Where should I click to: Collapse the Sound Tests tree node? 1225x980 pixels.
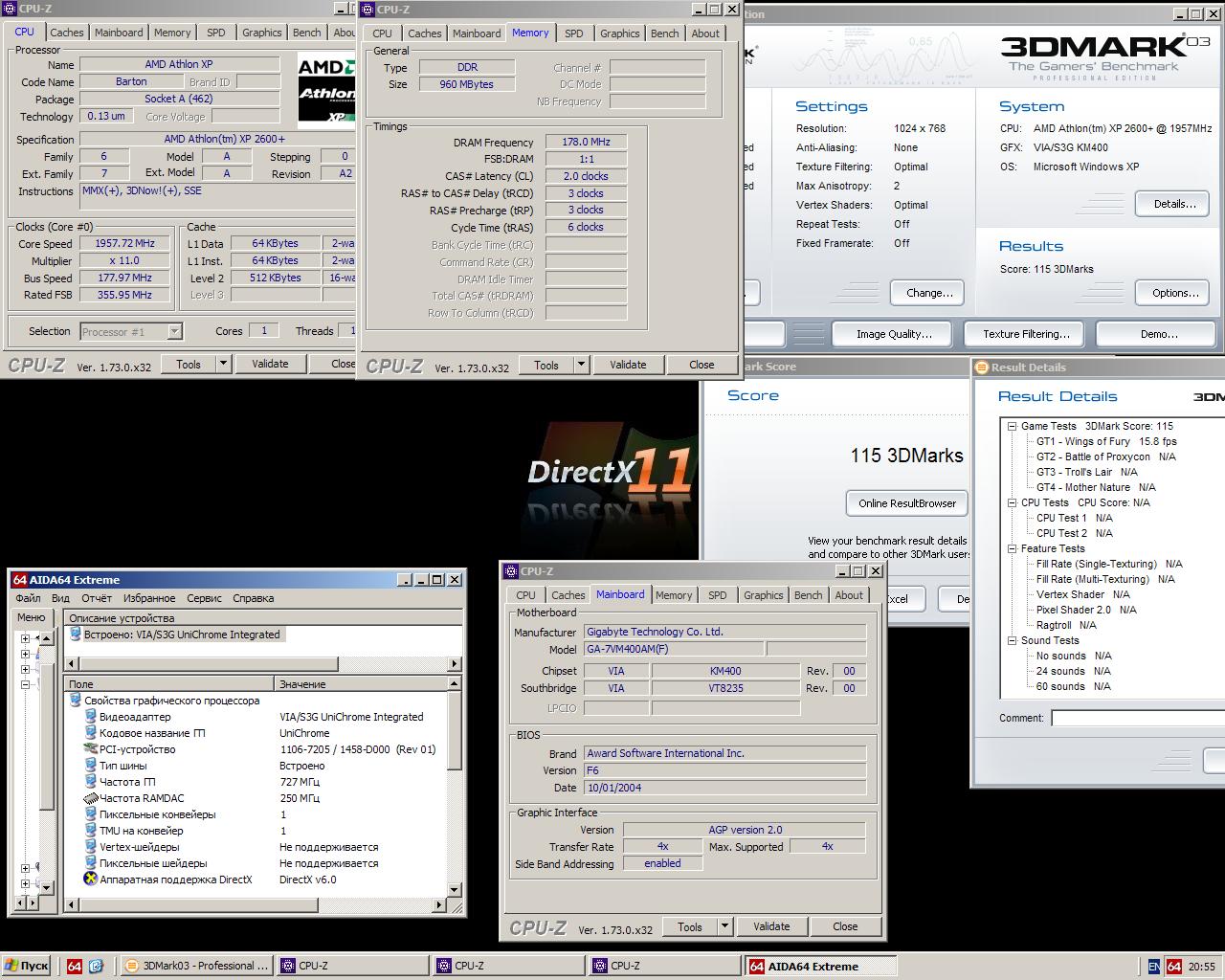pyautogui.click(x=1012, y=641)
